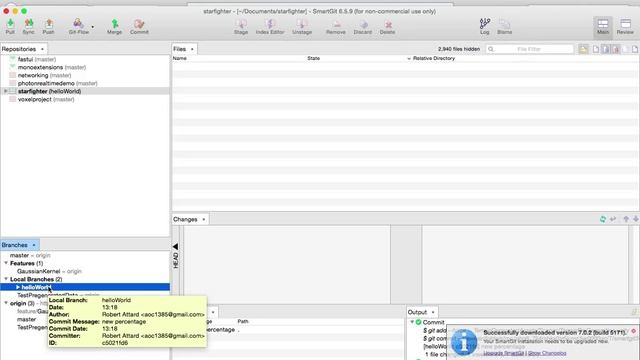640x360 pixels.
Task: Start a merge with the Merge icon
Action: coord(115,26)
